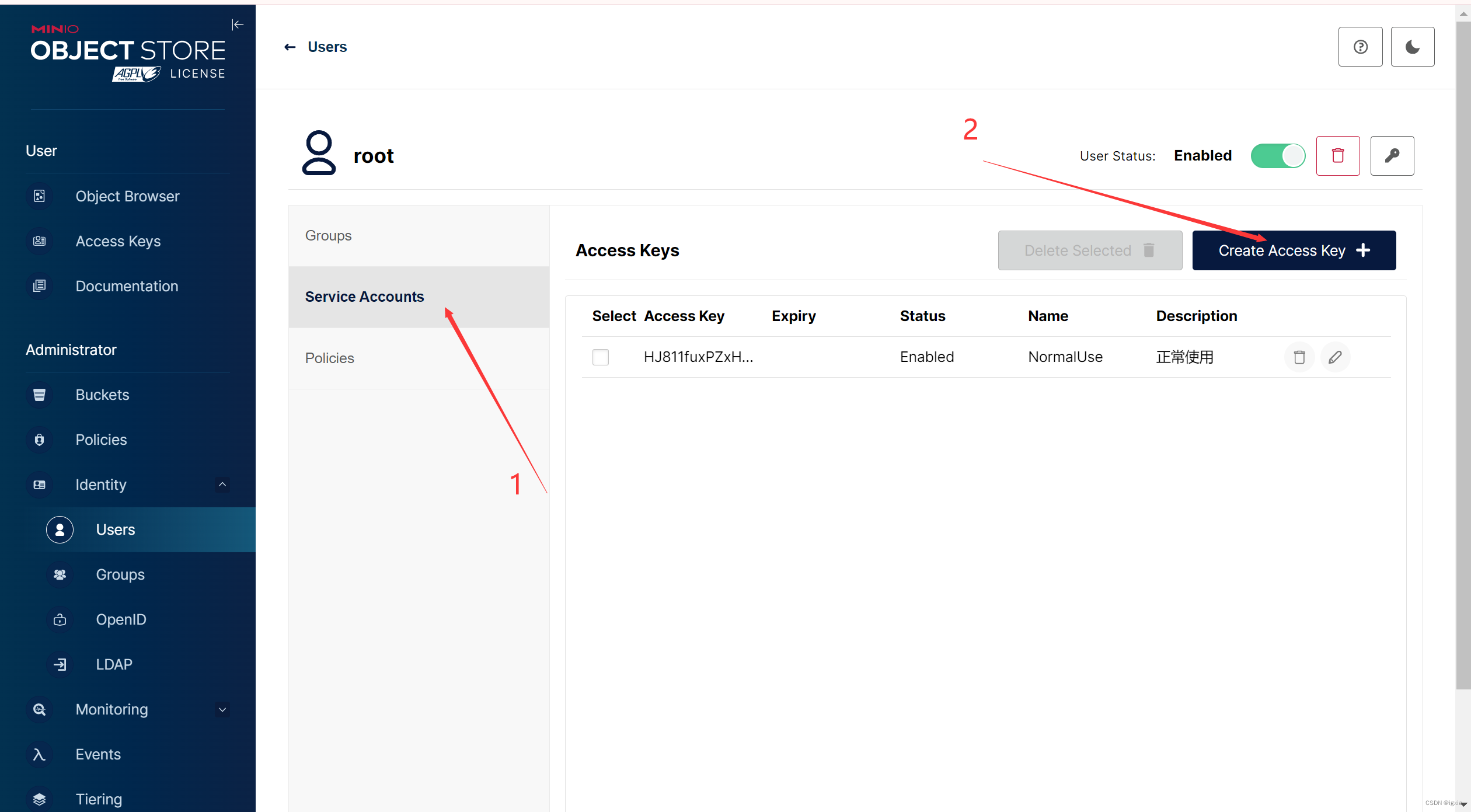Screen dimensions: 1471x812
Task: Click the Create Access Key button
Action: pyautogui.click(x=1294, y=250)
